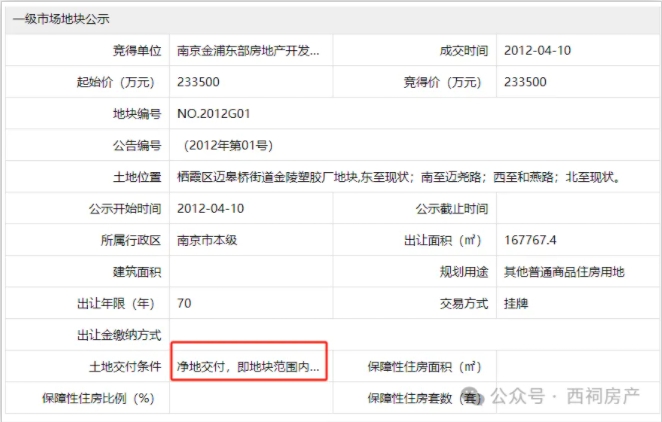
Task: Select the 出让面积 value 167767.4
Action: (530, 240)
